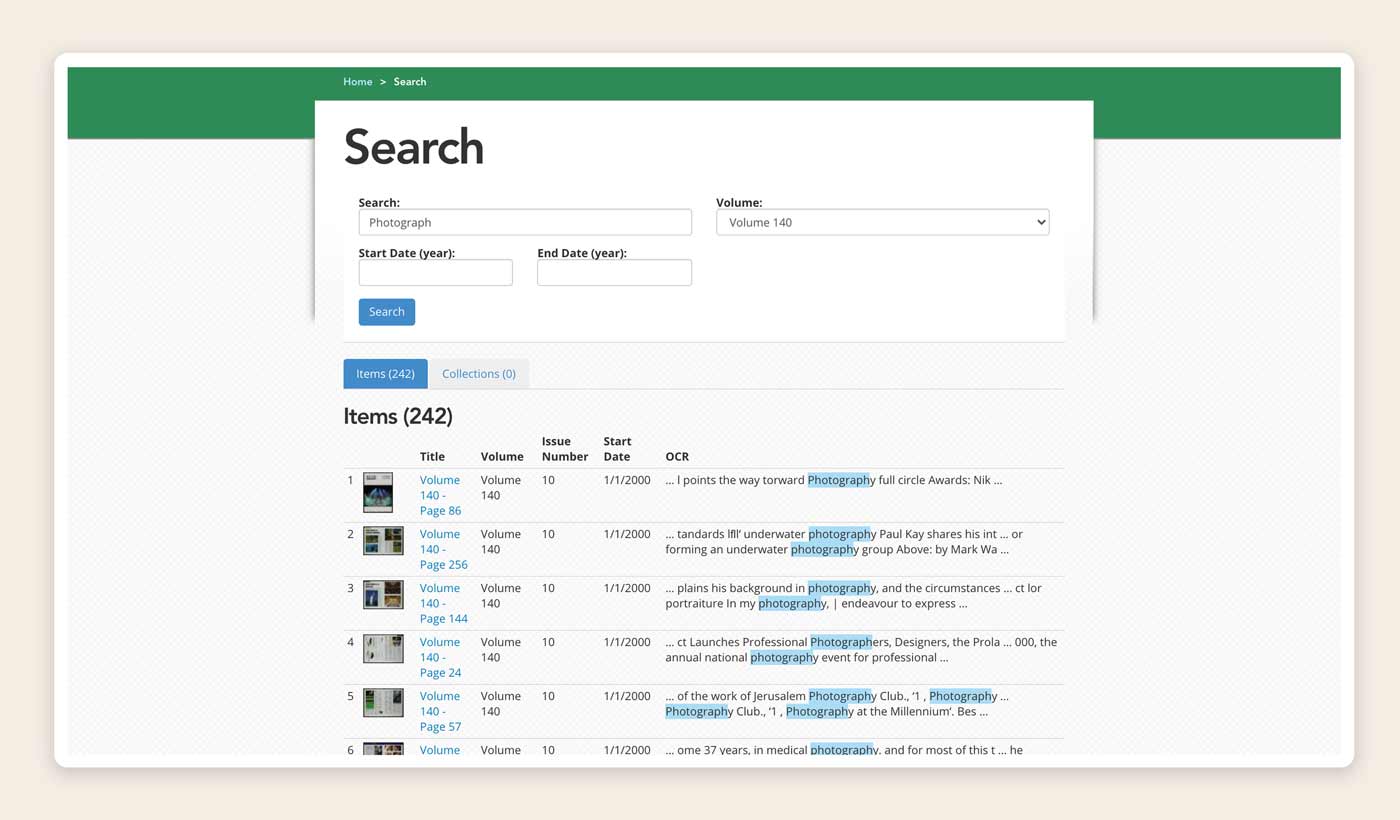The height and width of the screenshot is (820, 1400).
Task: Open thumbnail for Volume 140 Page 256
Action: [383, 541]
